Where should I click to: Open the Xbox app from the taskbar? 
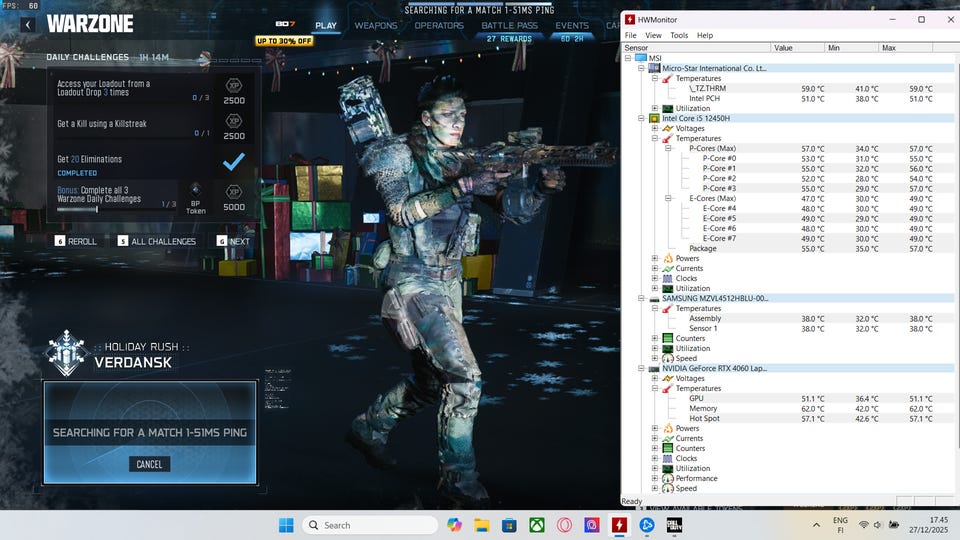point(537,525)
